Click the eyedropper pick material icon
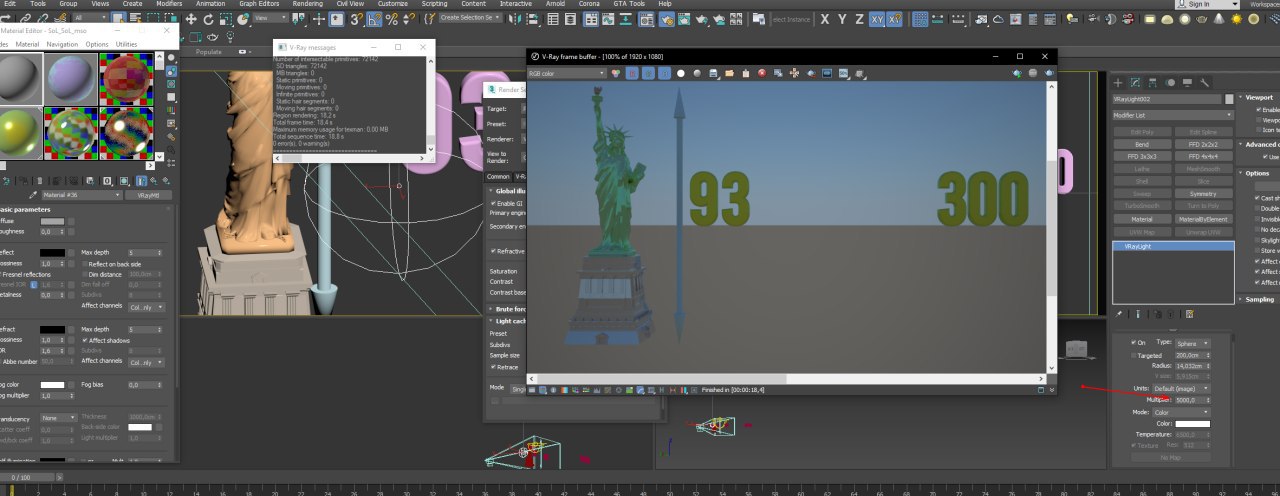This screenshot has height=496, width=1280. tap(32, 195)
